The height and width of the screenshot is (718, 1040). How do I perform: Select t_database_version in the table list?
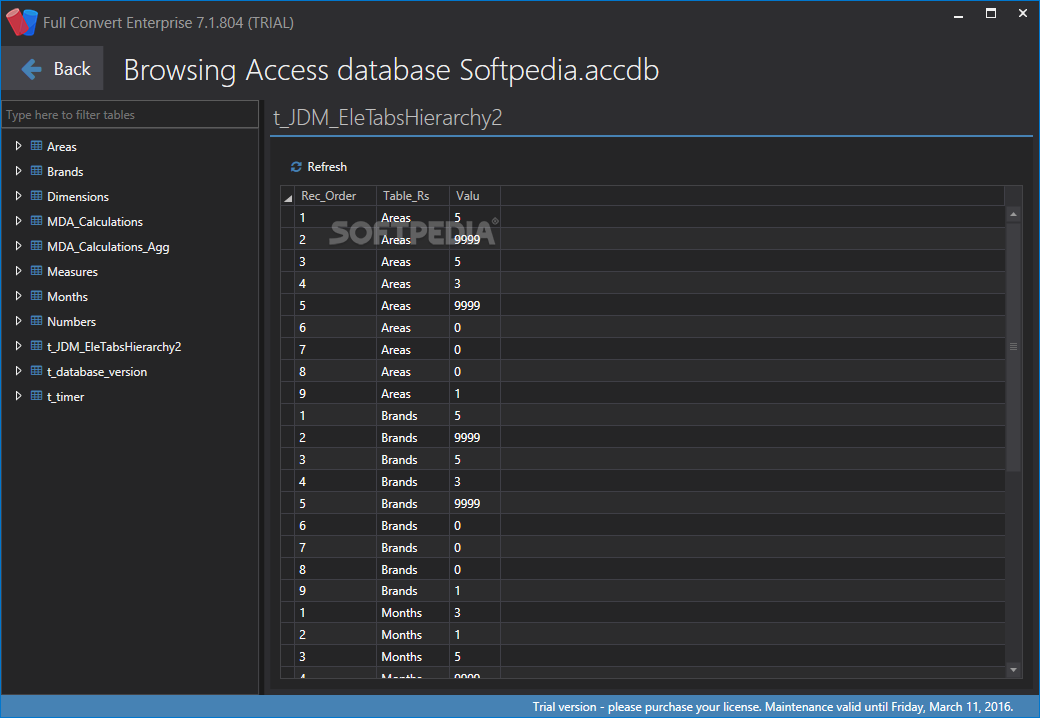point(97,372)
